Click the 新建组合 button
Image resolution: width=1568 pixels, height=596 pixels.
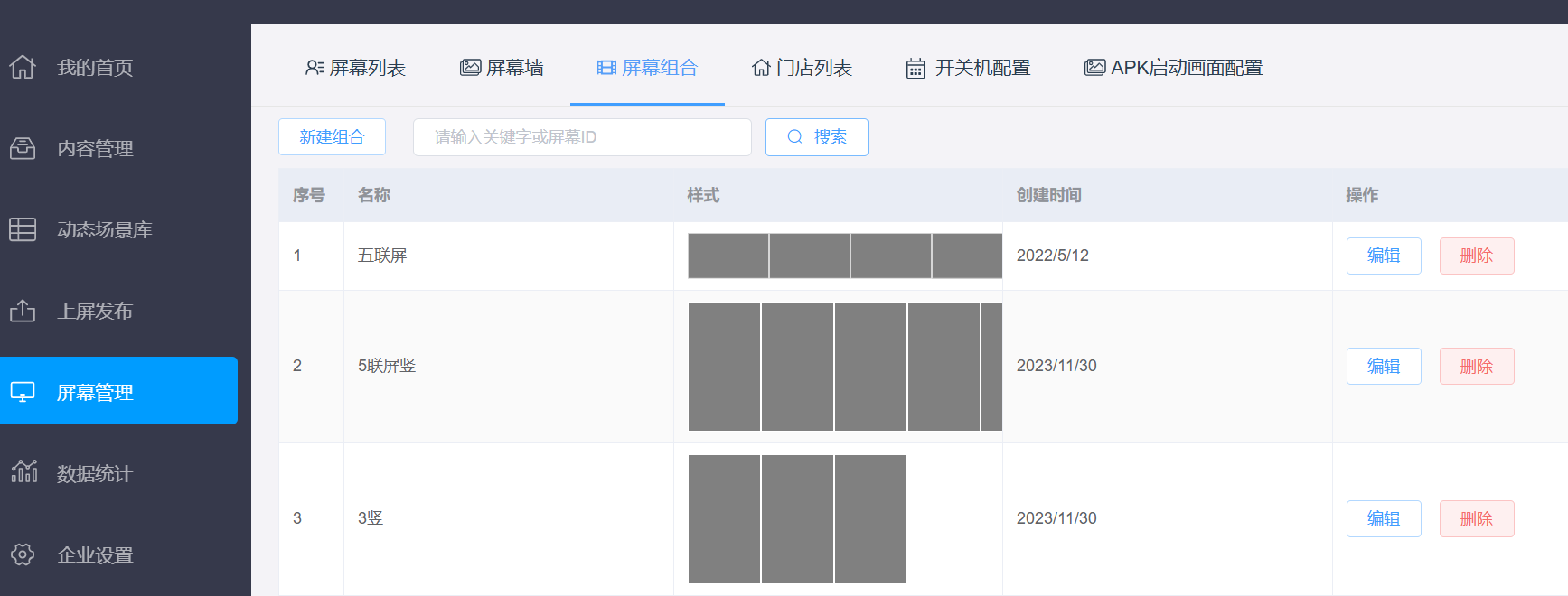pyautogui.click(x=332, y=137)
